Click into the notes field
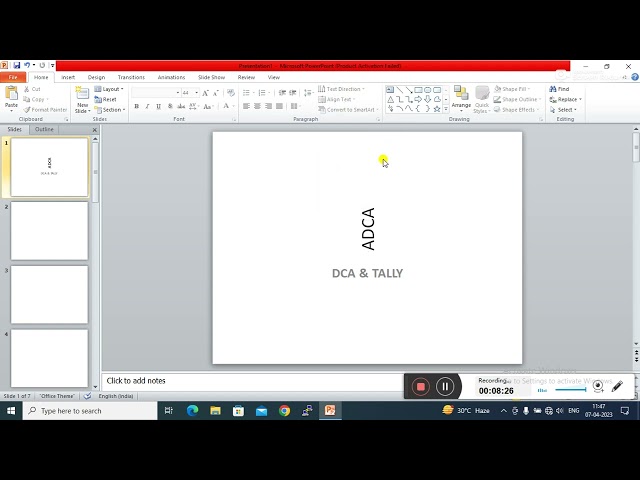The width and height of the screenshot is (640, 480). (x=253, y=381)
